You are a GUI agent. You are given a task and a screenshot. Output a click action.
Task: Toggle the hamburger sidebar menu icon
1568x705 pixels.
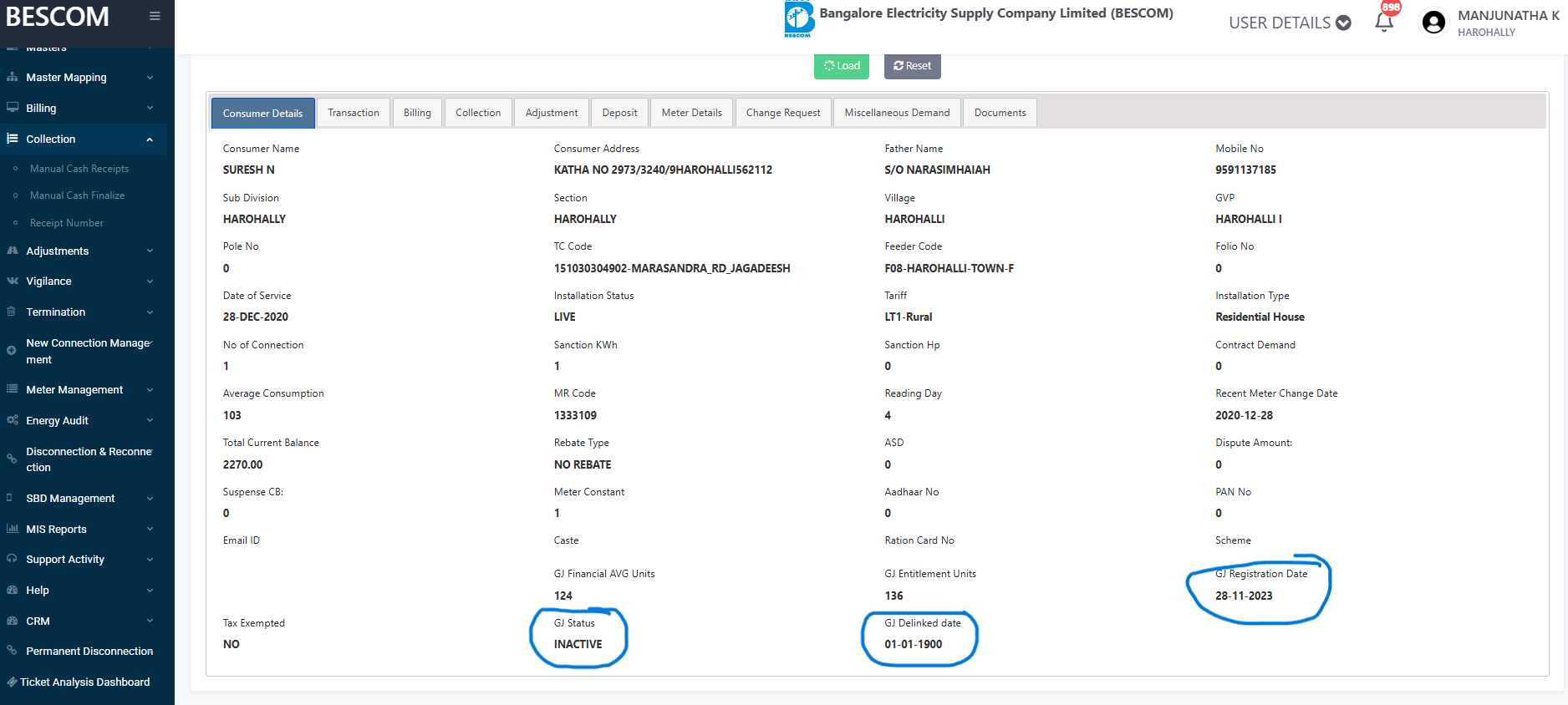(x=155, y=16)
